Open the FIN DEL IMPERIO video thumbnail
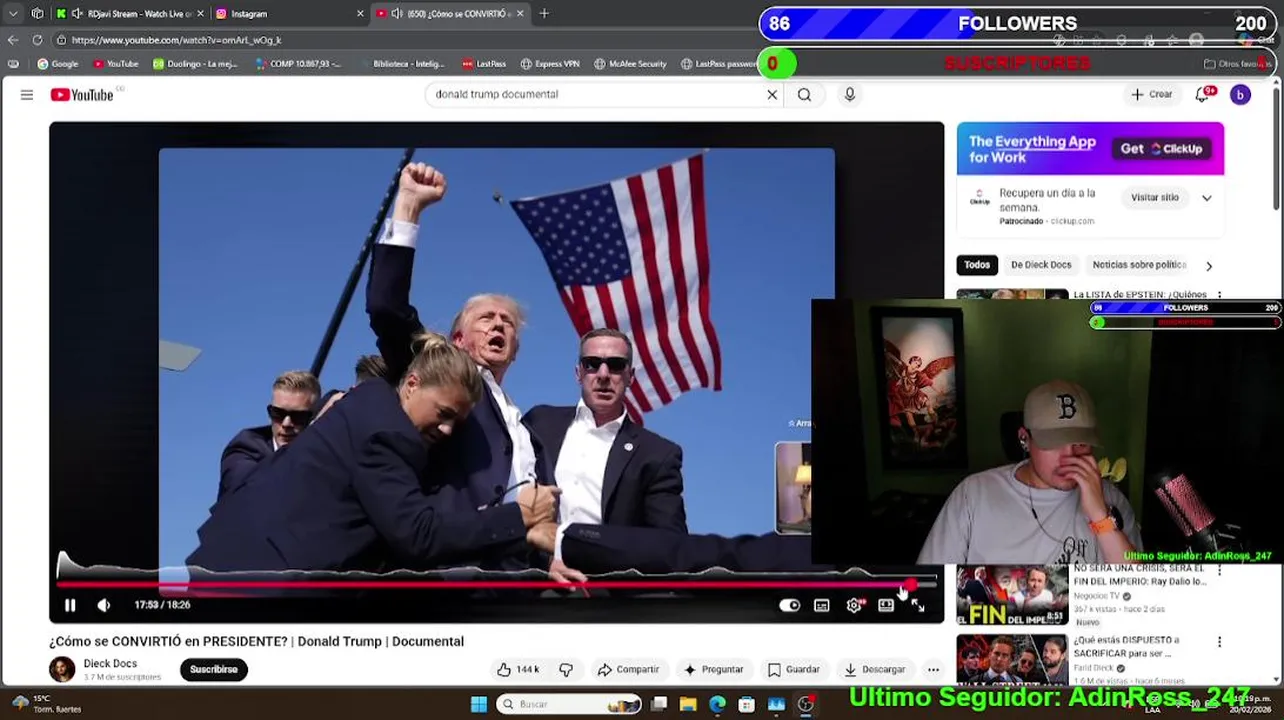 1012,596
